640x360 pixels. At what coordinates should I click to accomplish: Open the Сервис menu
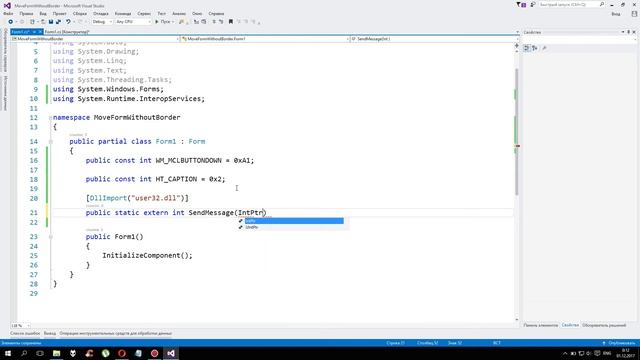pos(144,13)
